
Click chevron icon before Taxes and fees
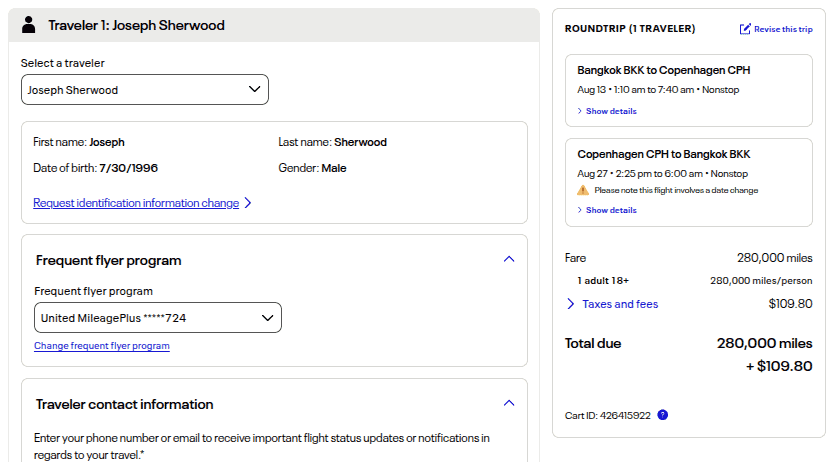(x=570, y=304)
